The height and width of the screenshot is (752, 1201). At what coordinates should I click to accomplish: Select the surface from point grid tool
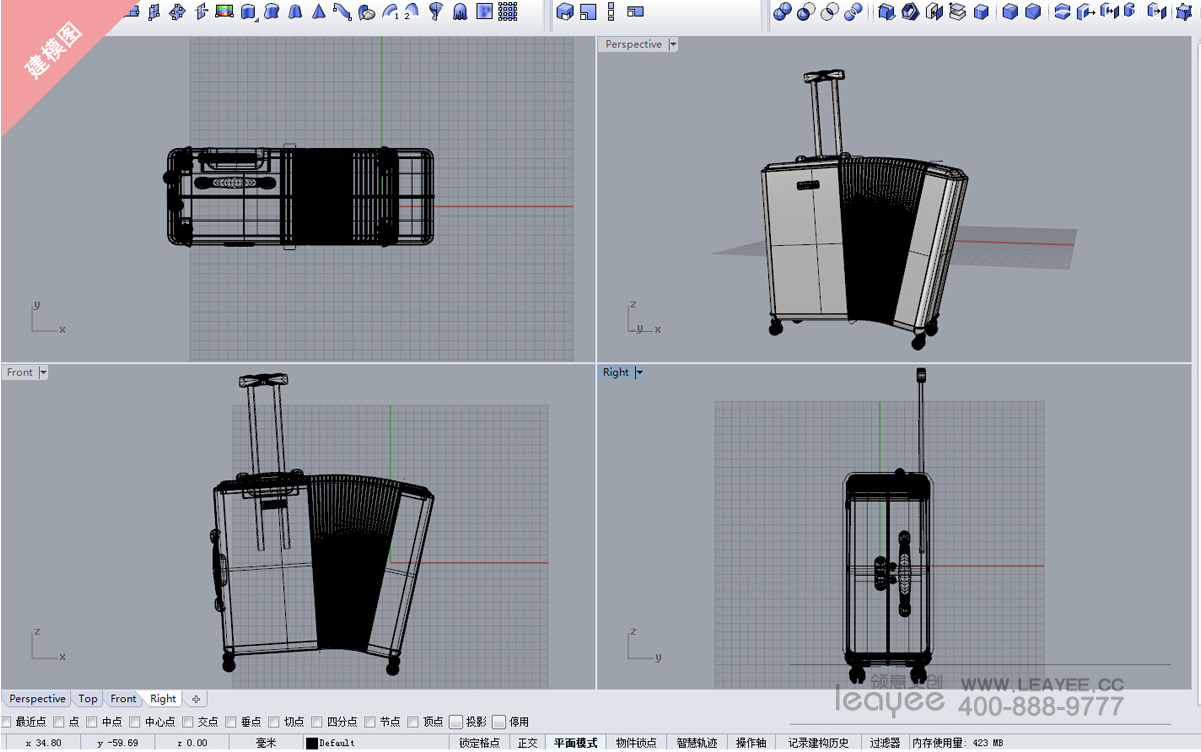point(507,12)
